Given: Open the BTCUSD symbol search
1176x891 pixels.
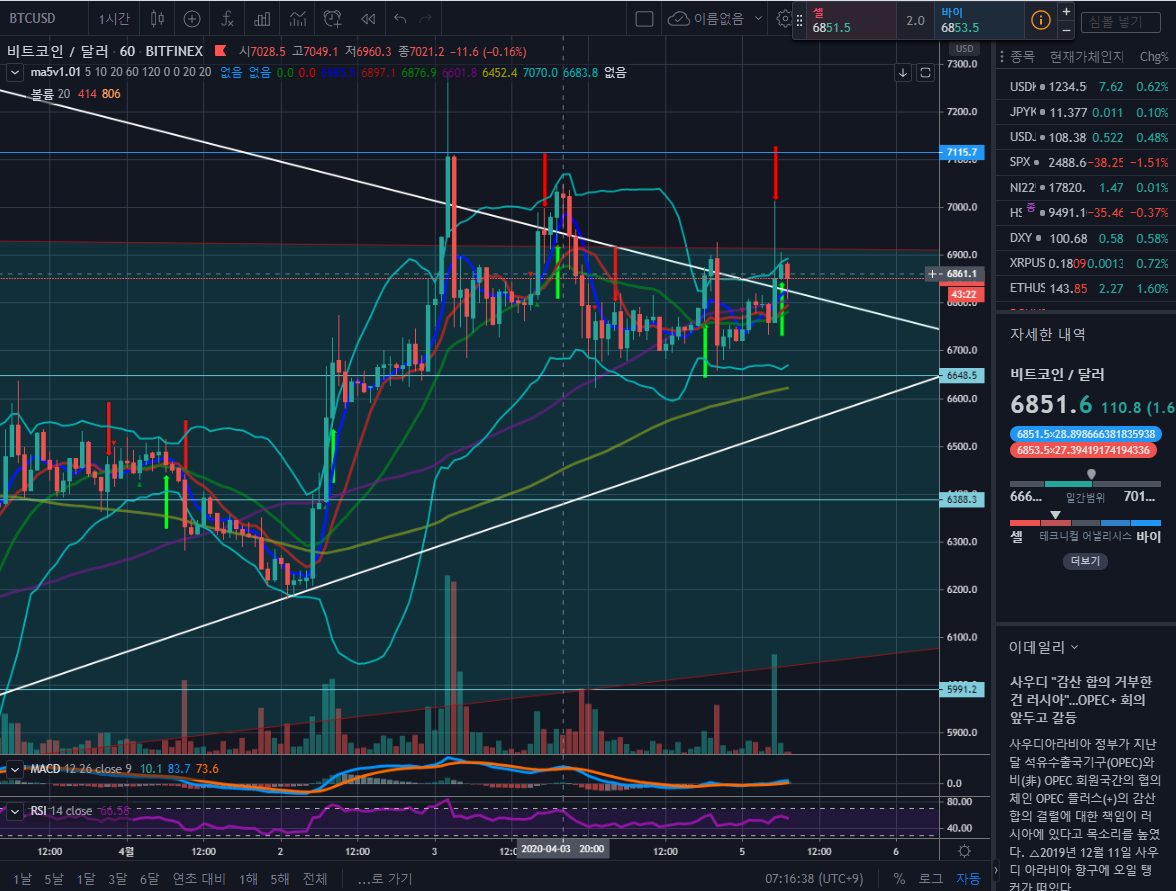Looking at the screenshot, I should pos(32,19).
